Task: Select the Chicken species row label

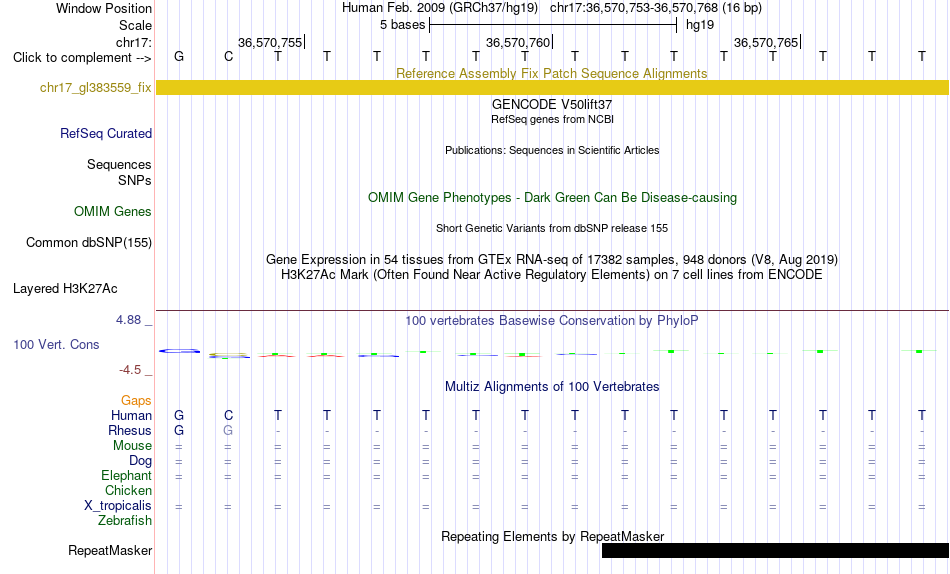Action: tap(128, 490)
